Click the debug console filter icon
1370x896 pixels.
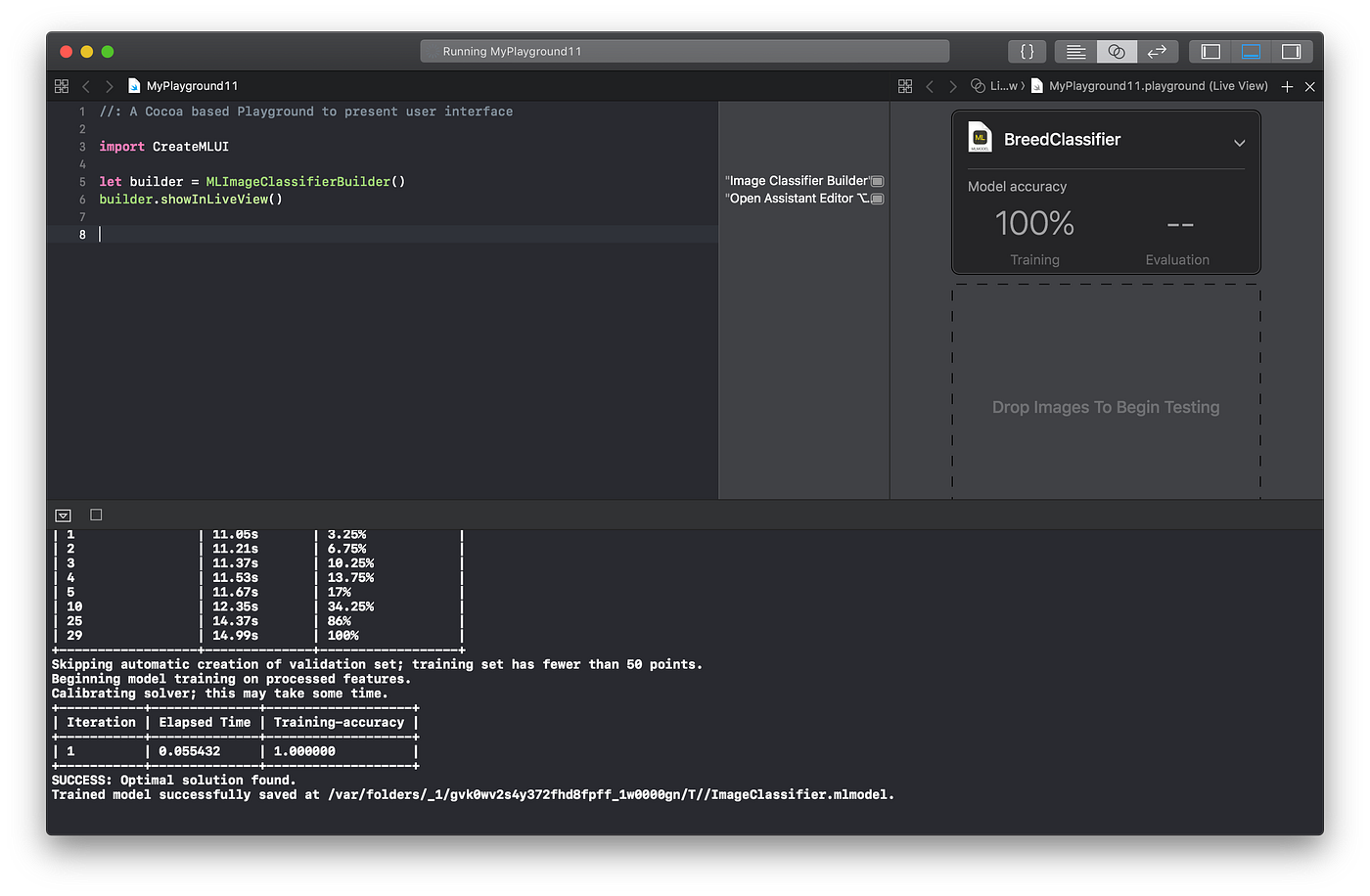tap(63, 515)
